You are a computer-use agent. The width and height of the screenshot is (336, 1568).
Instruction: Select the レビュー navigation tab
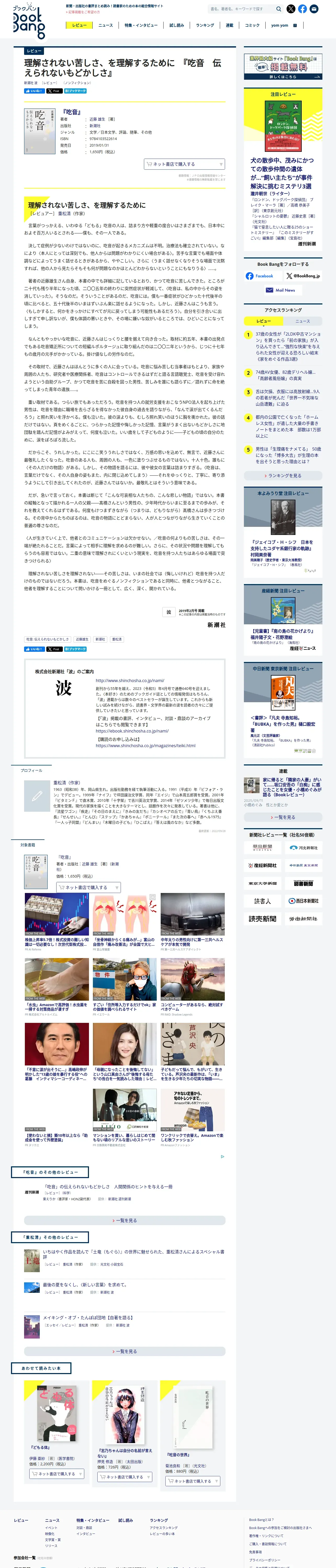click(x=79, y=26)
